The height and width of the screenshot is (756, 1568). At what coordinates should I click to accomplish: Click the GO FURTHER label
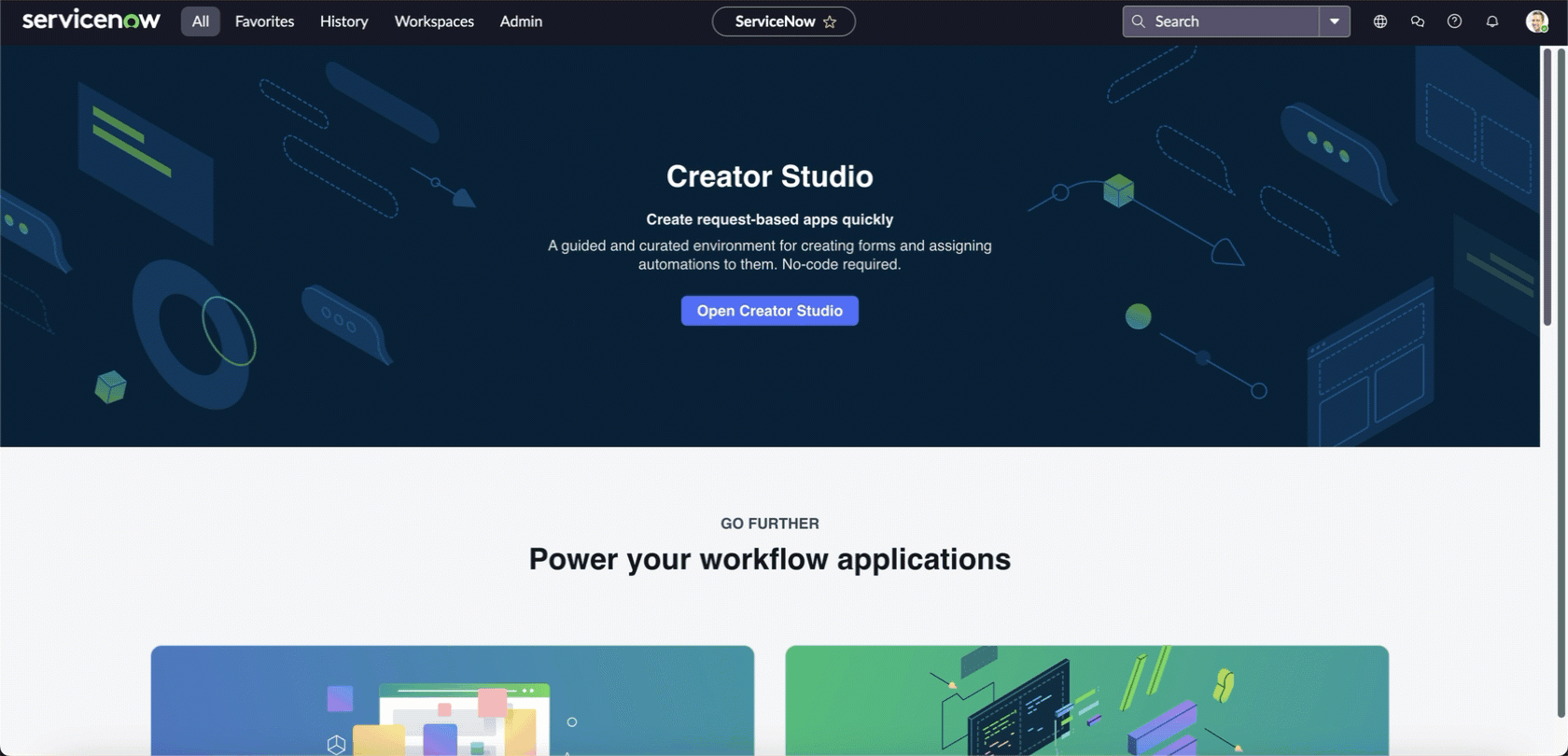[x=770, y=524]
